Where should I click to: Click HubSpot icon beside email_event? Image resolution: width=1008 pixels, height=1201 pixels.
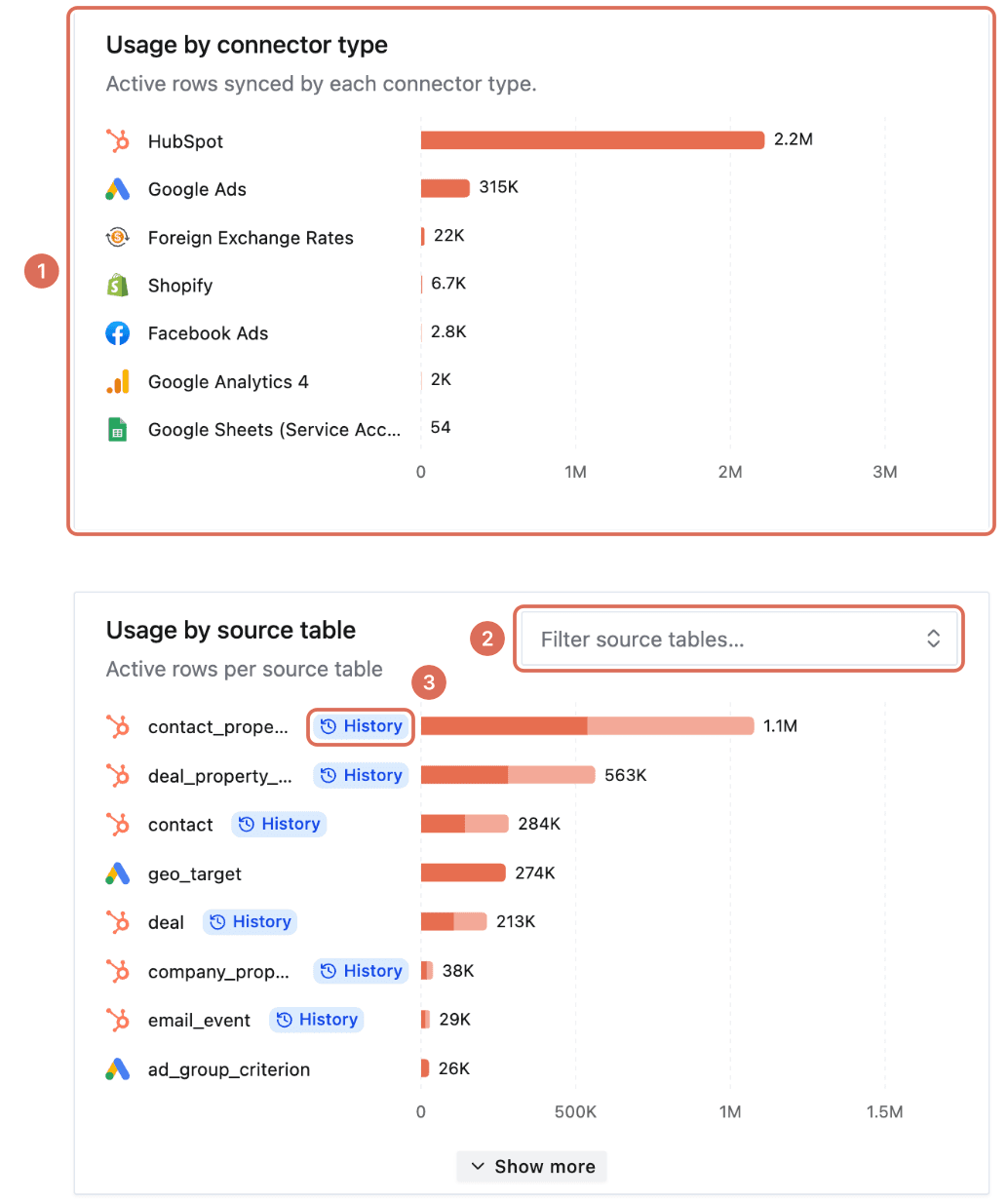coord(118,1020)
